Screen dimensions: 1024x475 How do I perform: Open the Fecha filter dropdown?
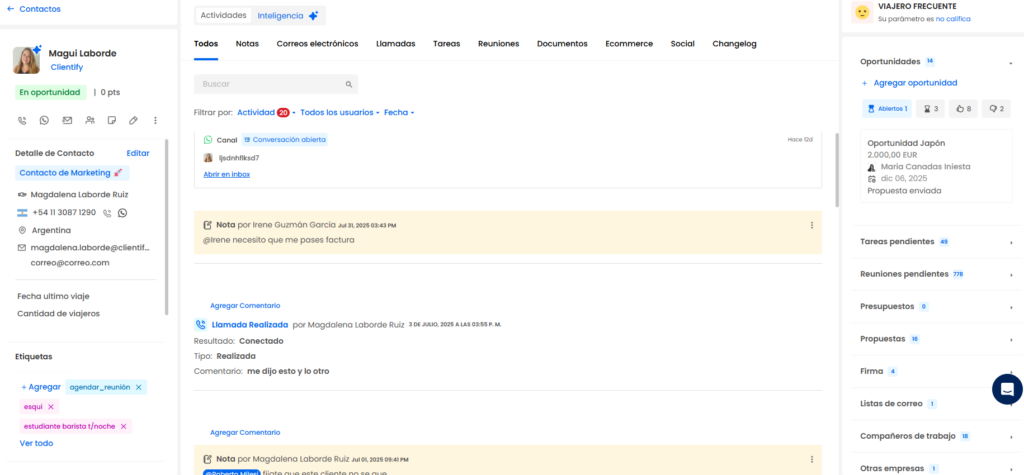pyautogui.click(x=399, y=112)
